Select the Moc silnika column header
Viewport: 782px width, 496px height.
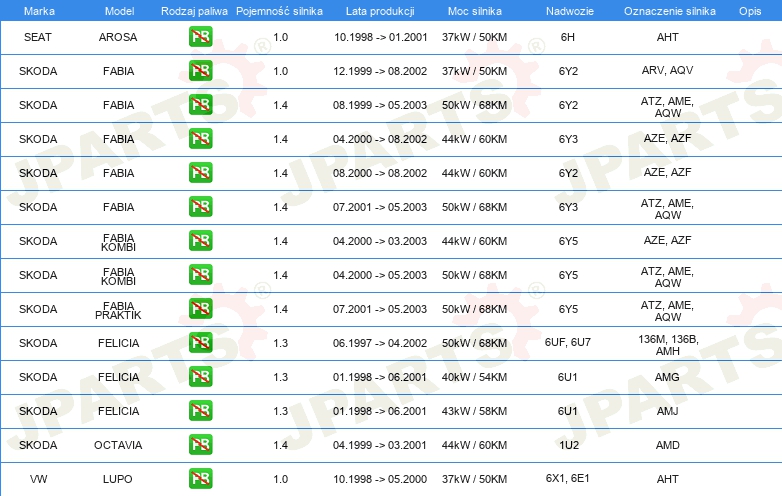(x=474, y=10)
